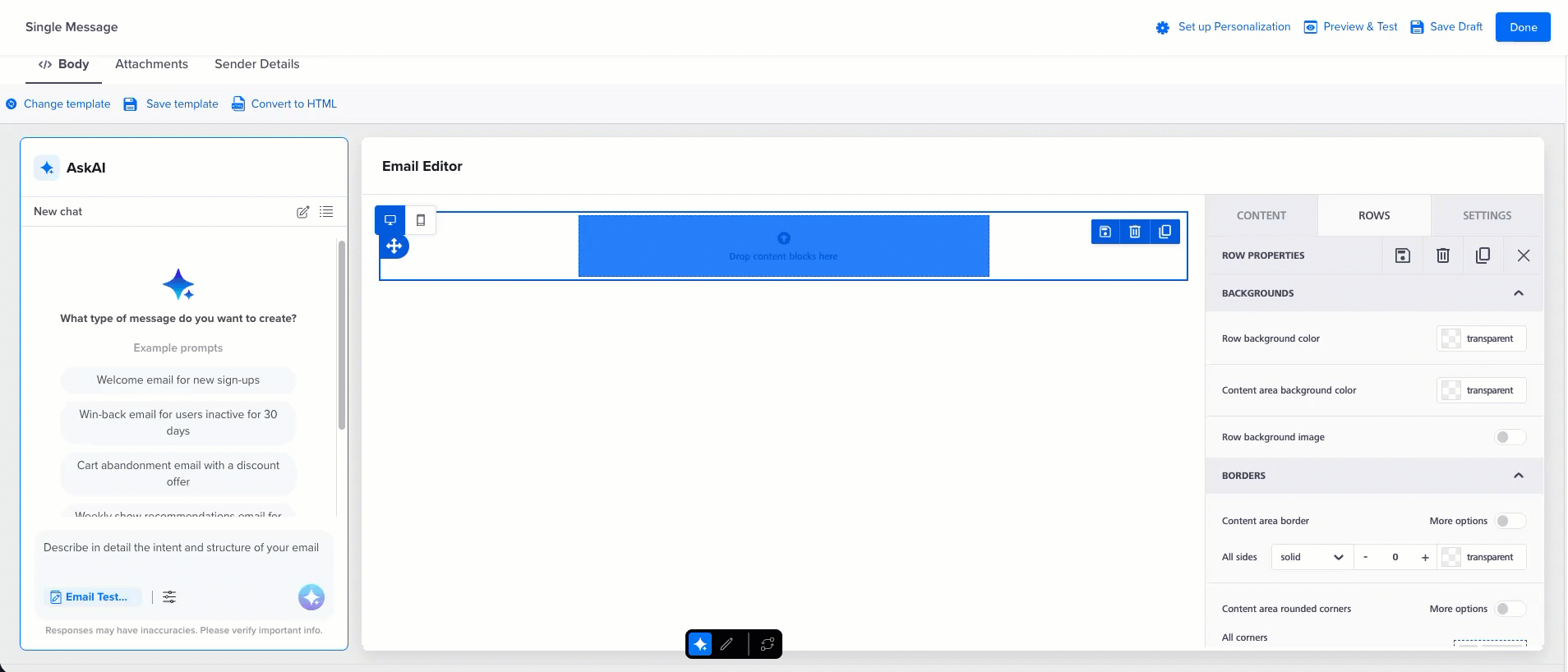Duplicate row using Row Properties copy icon

[x=1483, y=255]
